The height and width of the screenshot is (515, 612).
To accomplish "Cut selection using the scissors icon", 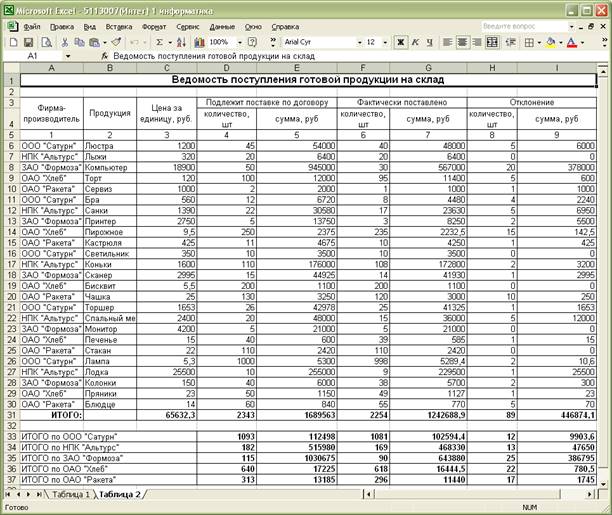I will 65,42.
